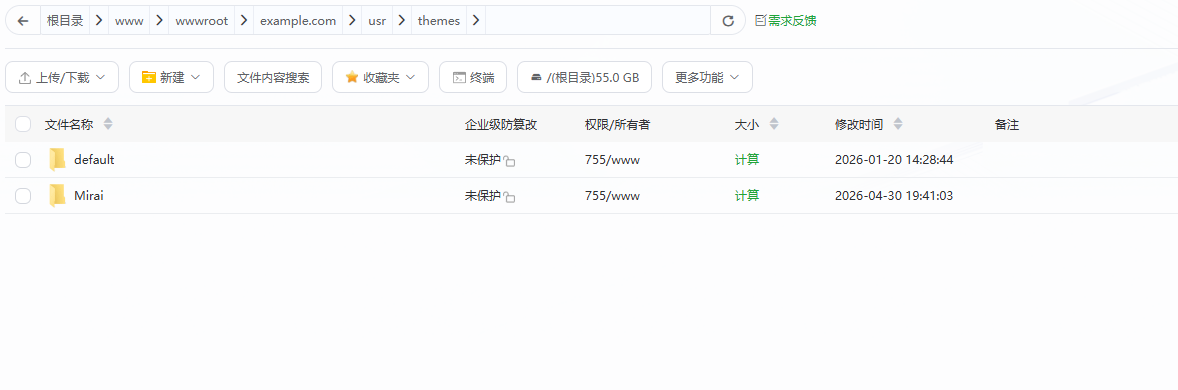
Task: Open the 需求反馈 feedback link
Action: point(785,21)
